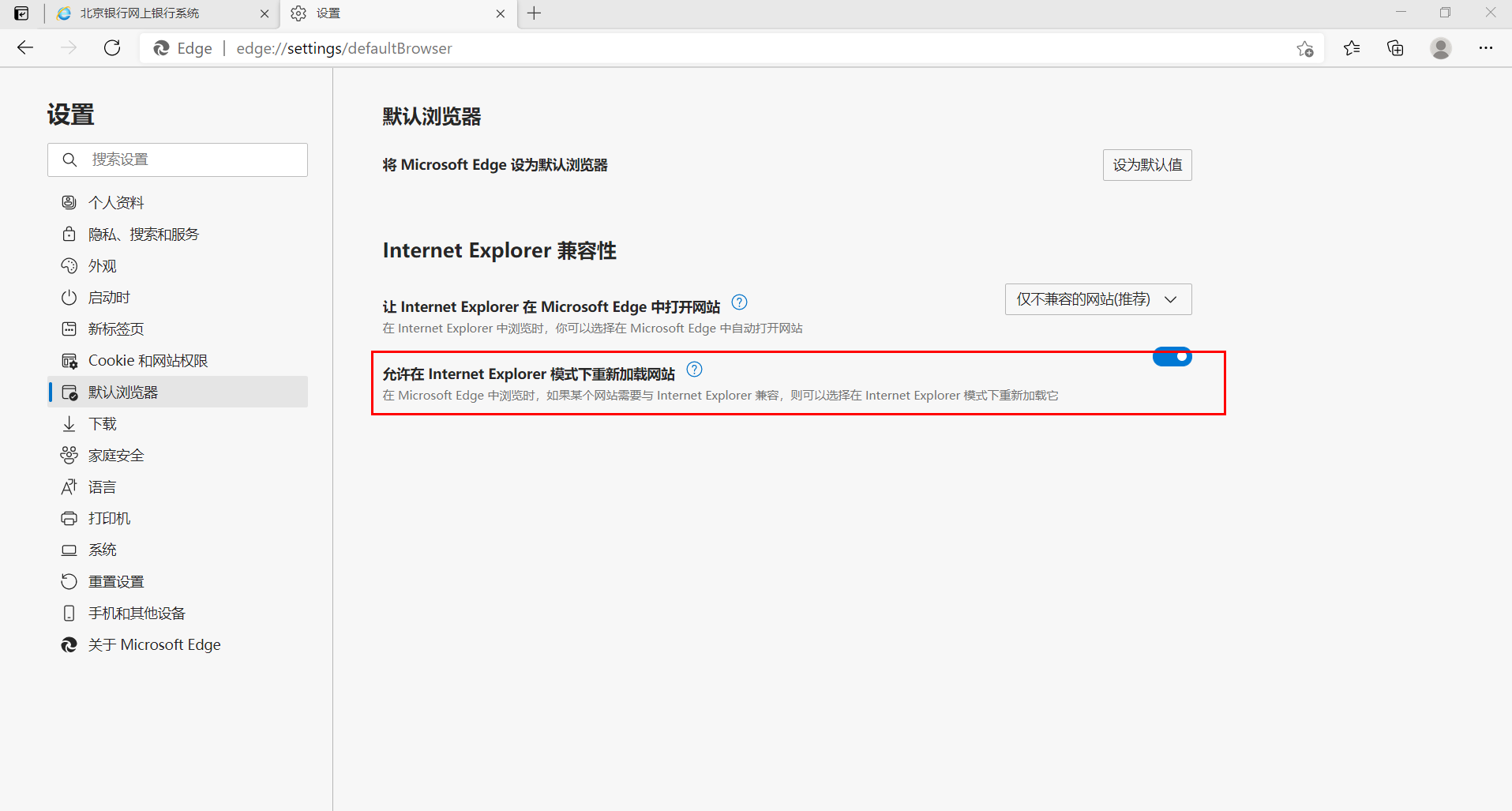Switch to the 设置 tab

coord(399,13)
